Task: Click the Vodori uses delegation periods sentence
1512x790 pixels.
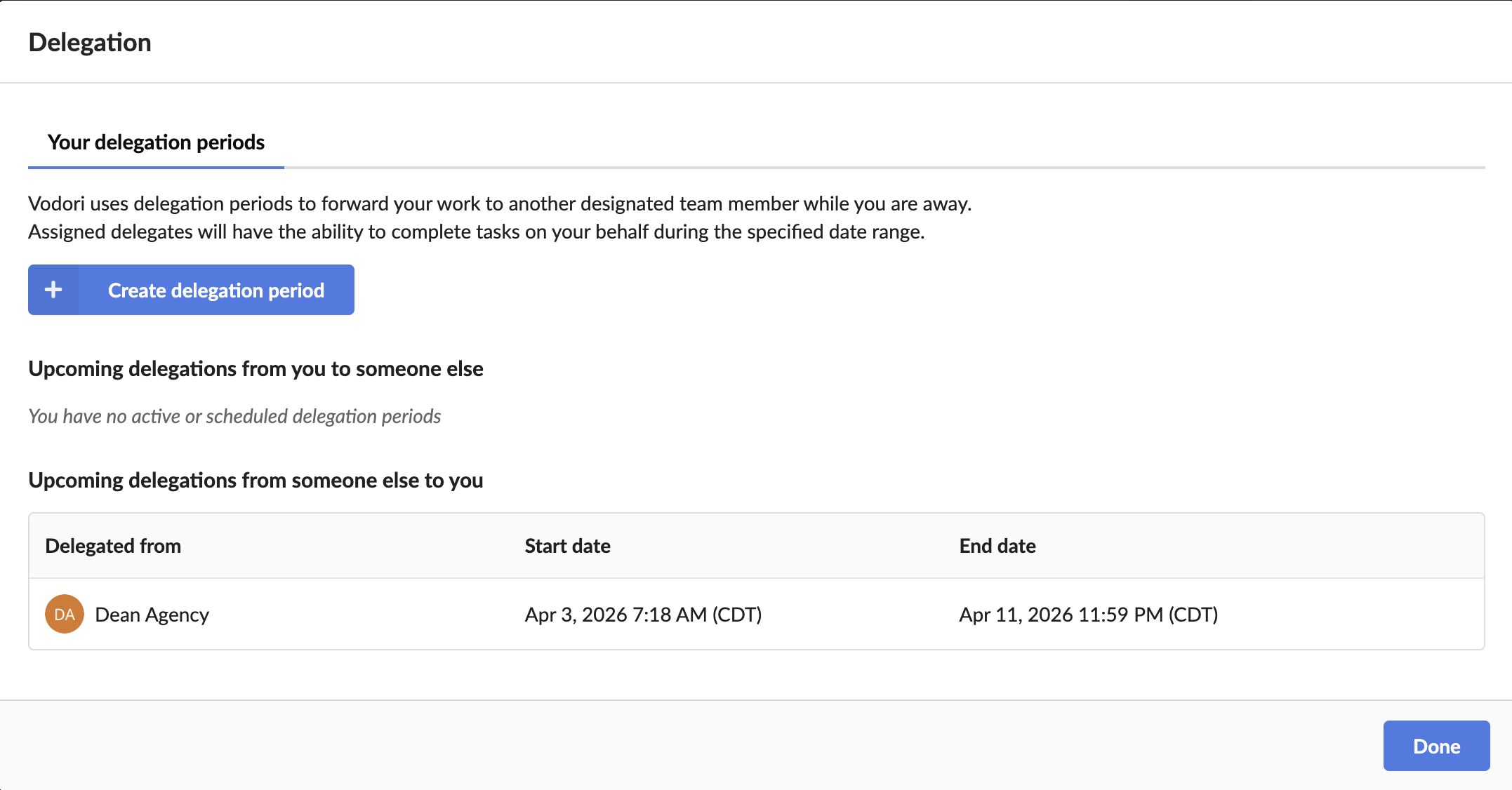Action: click(x=500, y=203)
